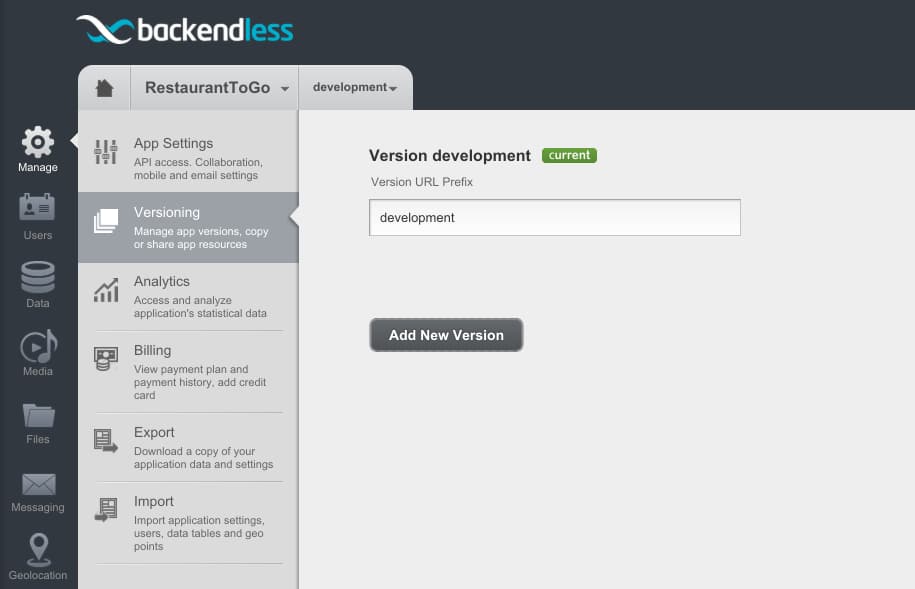The image size is (915, 589).
Task: Click the Backendless logo
Action: coord(184,30)
